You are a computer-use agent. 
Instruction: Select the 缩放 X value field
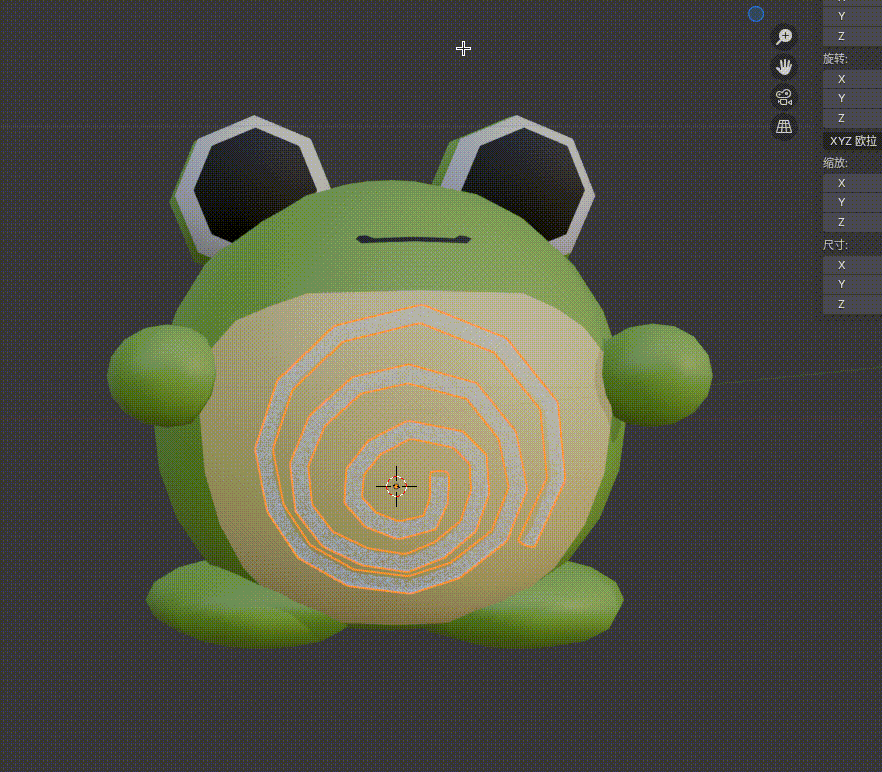[852, 183]
